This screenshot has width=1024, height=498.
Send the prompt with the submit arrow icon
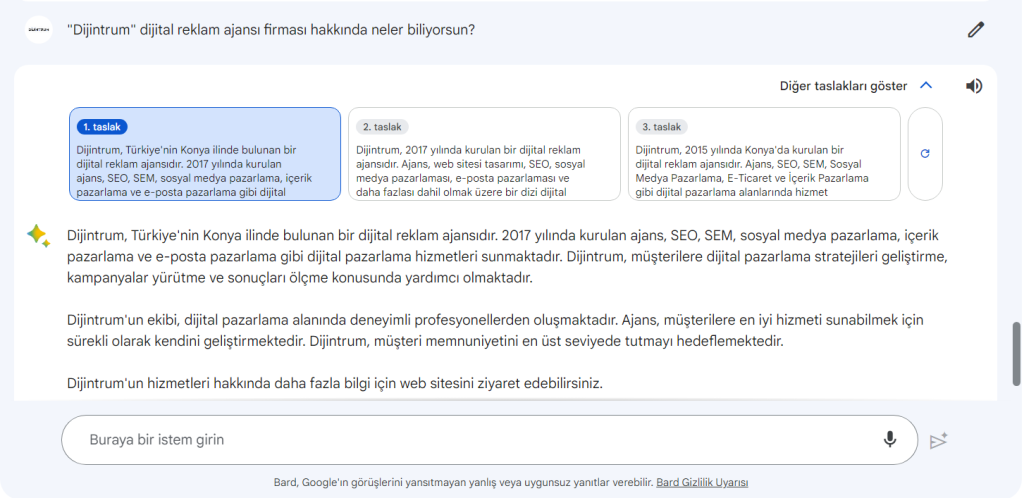938,441
